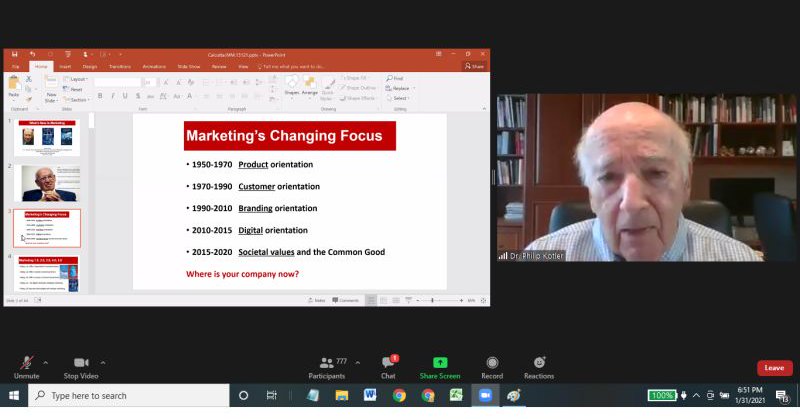Open the Section dropdown

coord(76,100)
